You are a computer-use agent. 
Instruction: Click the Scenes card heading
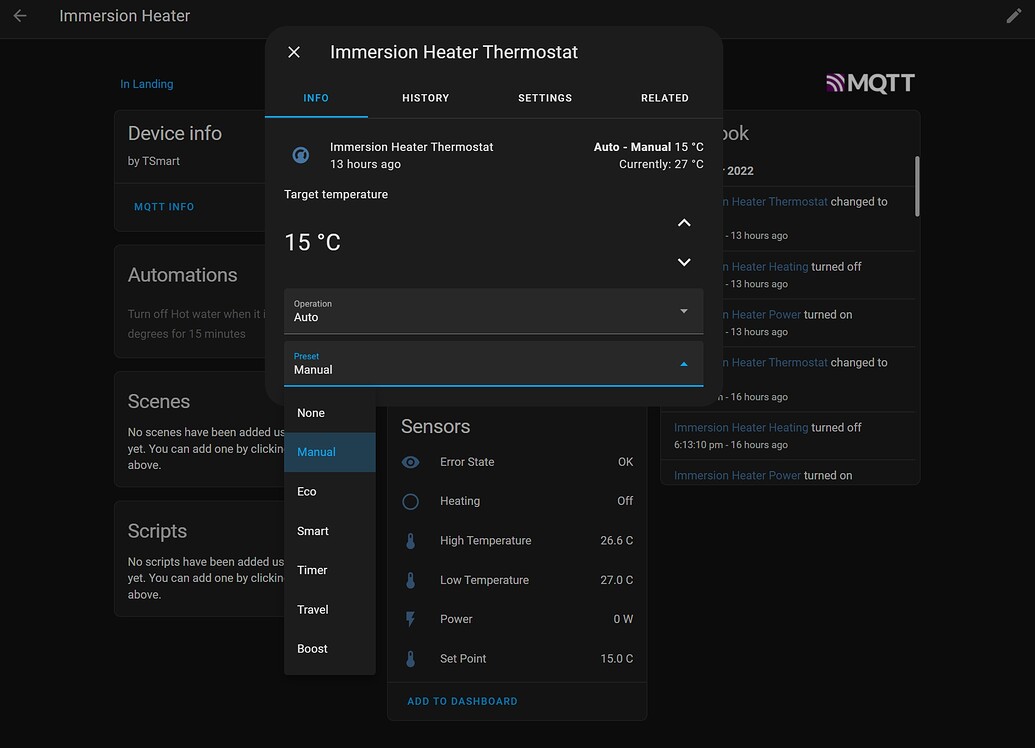158,401
